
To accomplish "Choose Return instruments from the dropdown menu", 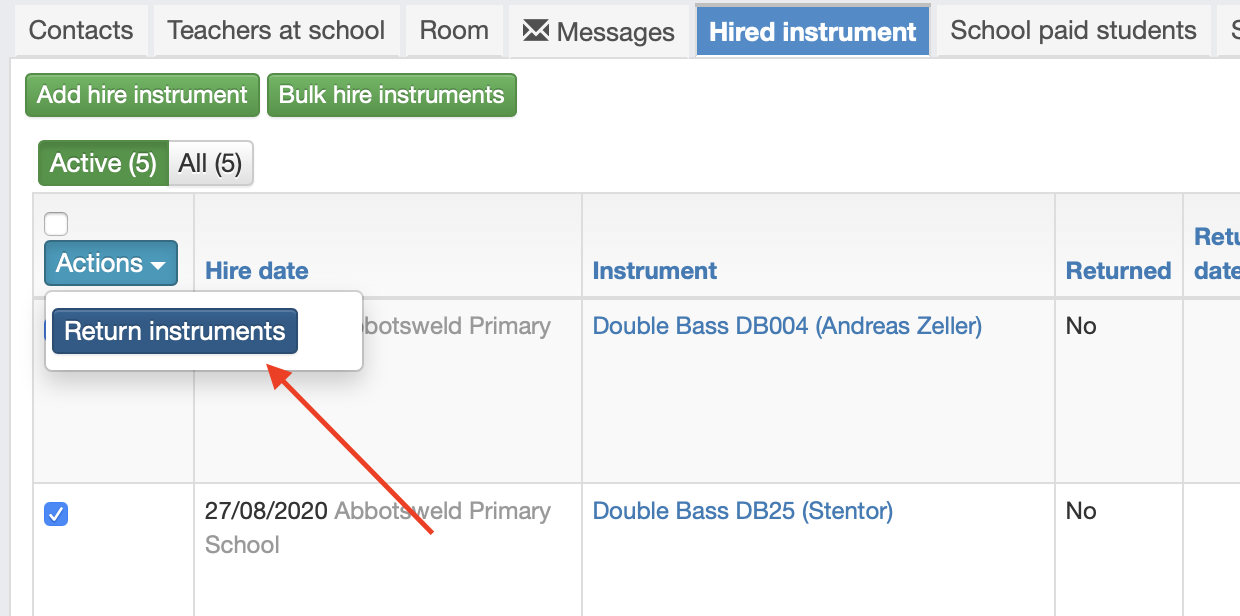I will point(175,331).
